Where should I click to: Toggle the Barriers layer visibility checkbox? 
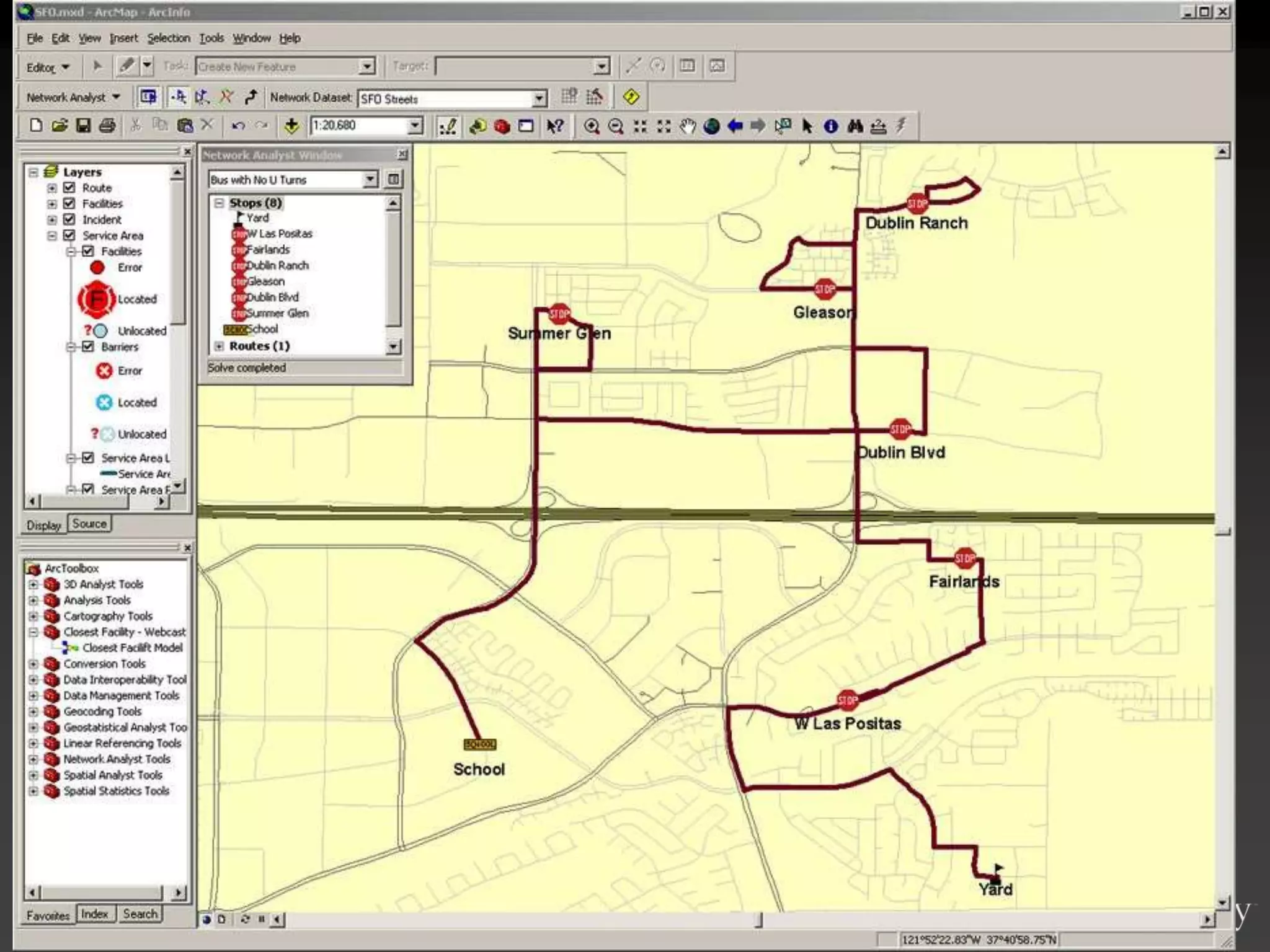(88, 346)
